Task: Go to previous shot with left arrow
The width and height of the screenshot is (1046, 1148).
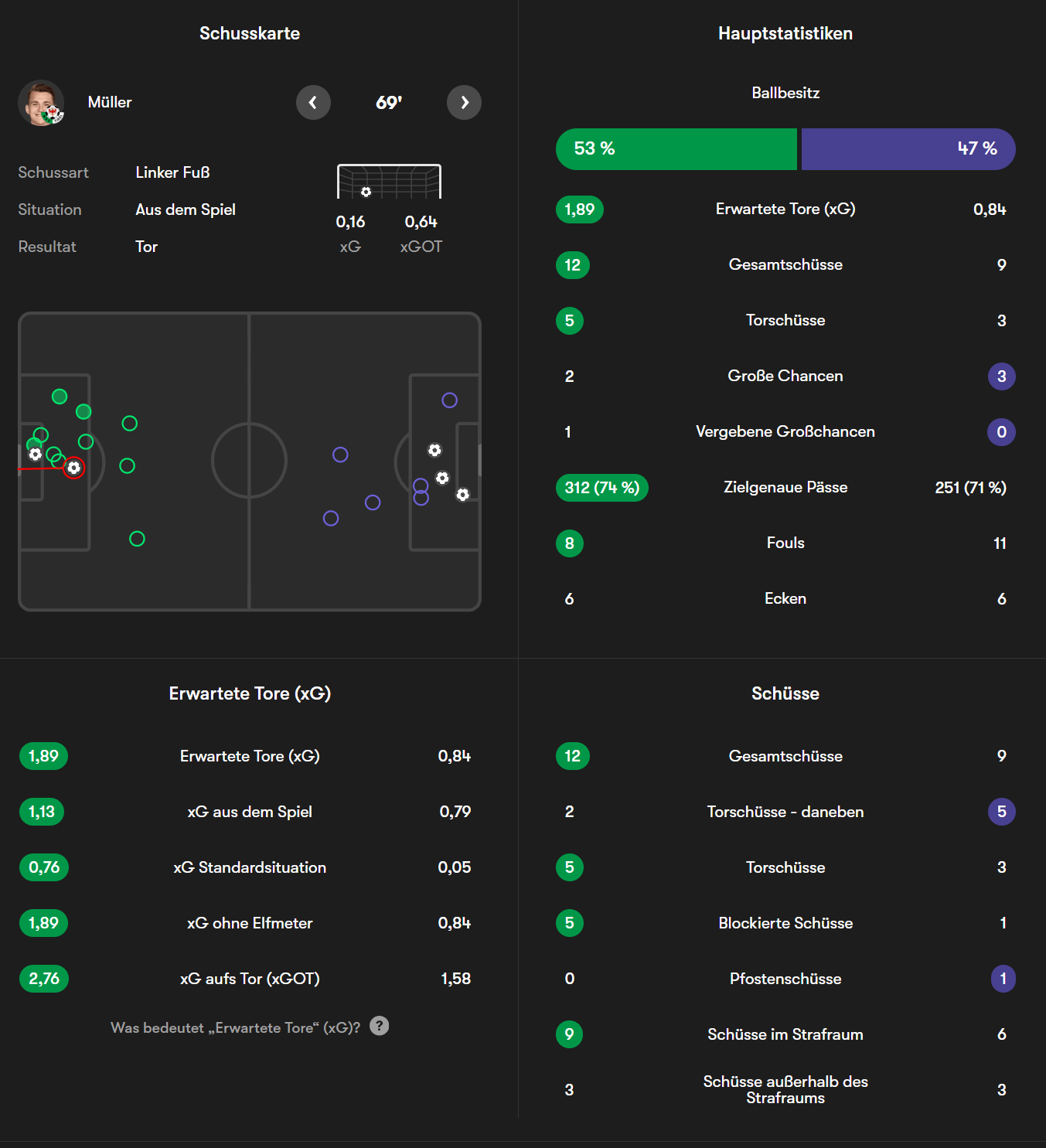Action: [313, 102]
